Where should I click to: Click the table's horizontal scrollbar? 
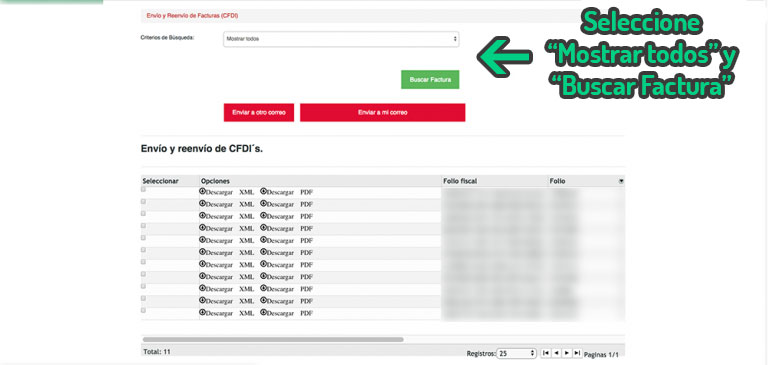(x=273, y=339)
